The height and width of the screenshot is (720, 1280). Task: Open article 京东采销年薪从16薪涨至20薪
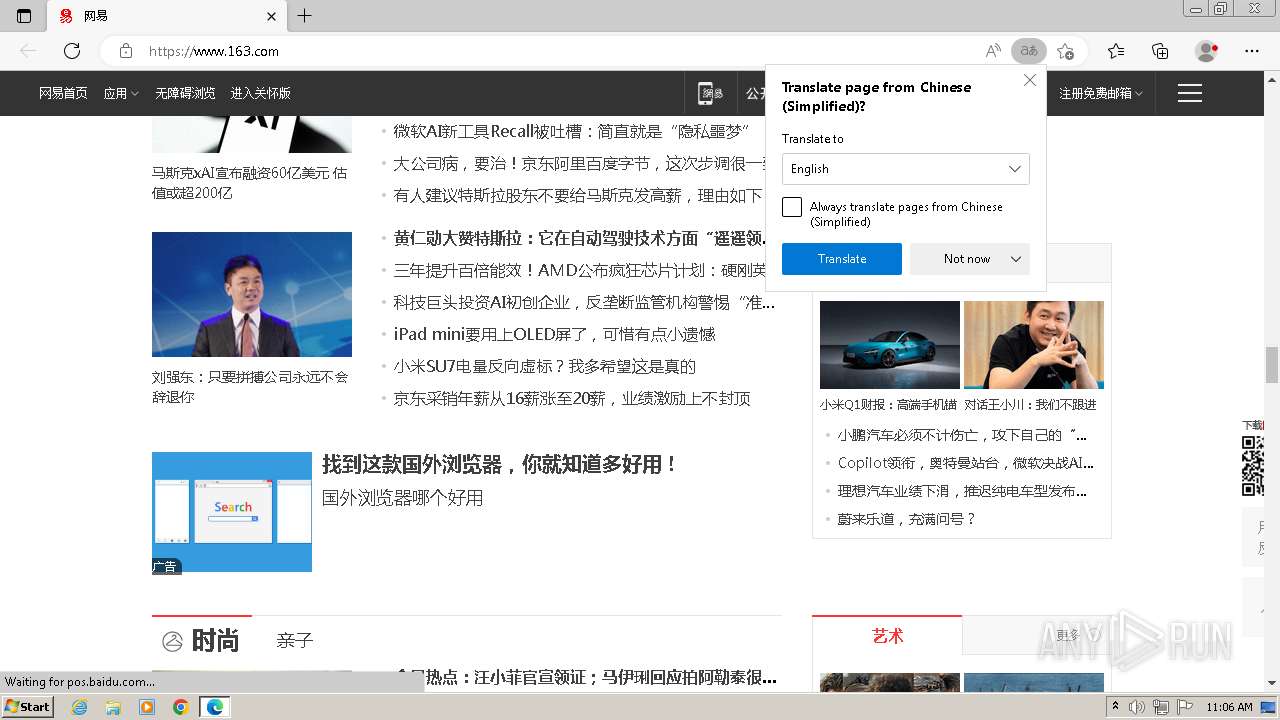[571, 398]
